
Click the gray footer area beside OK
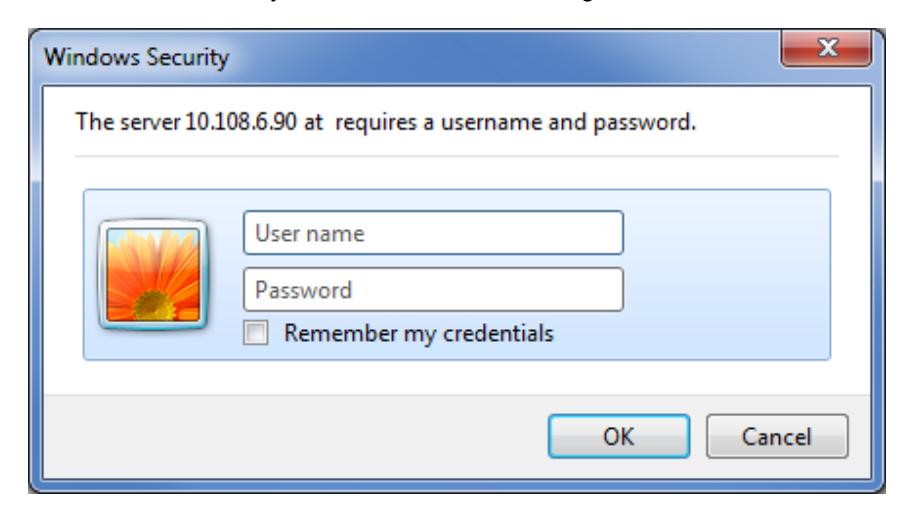[290, 436]
